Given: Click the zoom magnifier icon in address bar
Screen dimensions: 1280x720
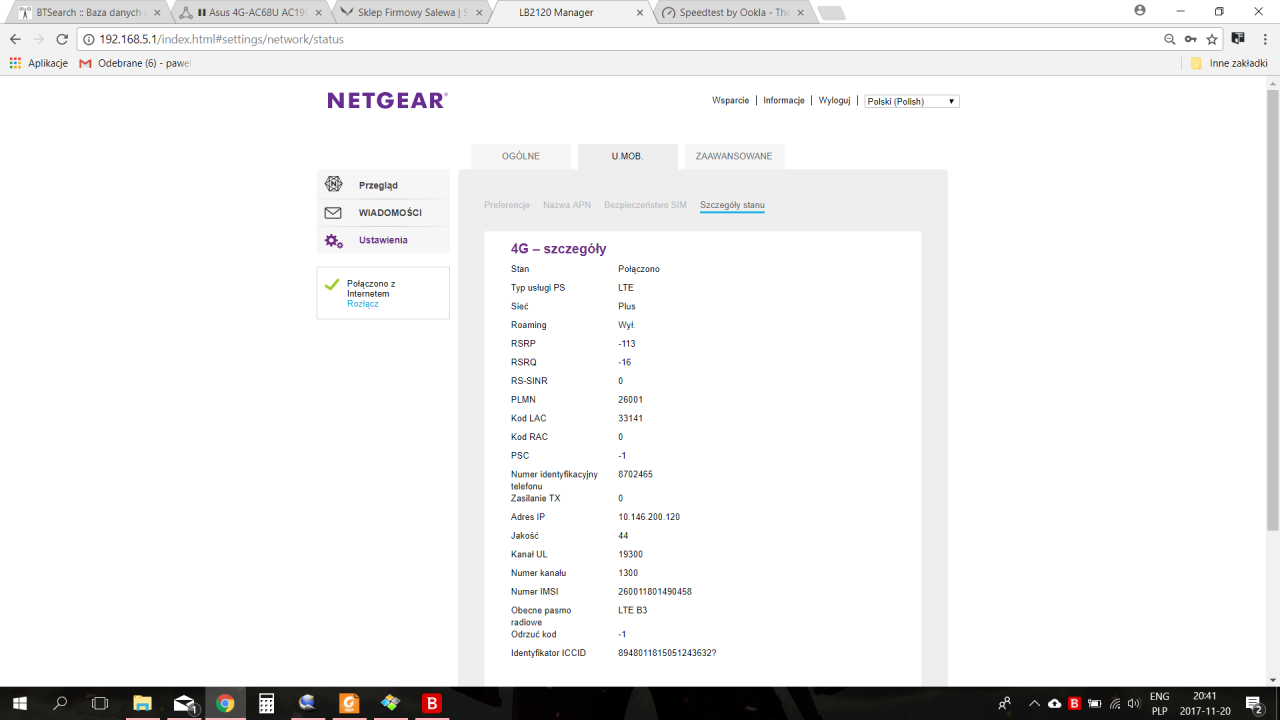Looking at the screenshot, I should pyautogui.click(x=1170, y=39).
